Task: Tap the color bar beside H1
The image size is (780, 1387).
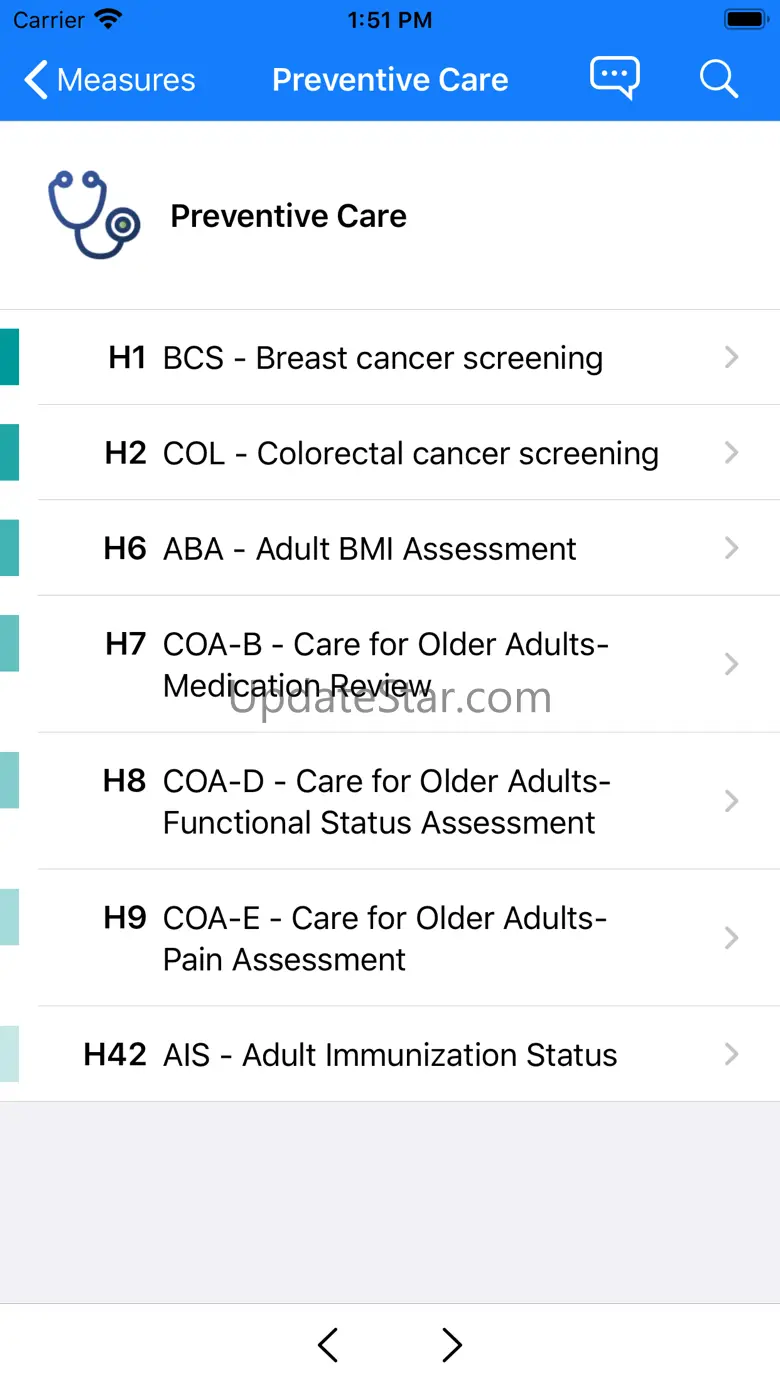Action: click(9, 357)
